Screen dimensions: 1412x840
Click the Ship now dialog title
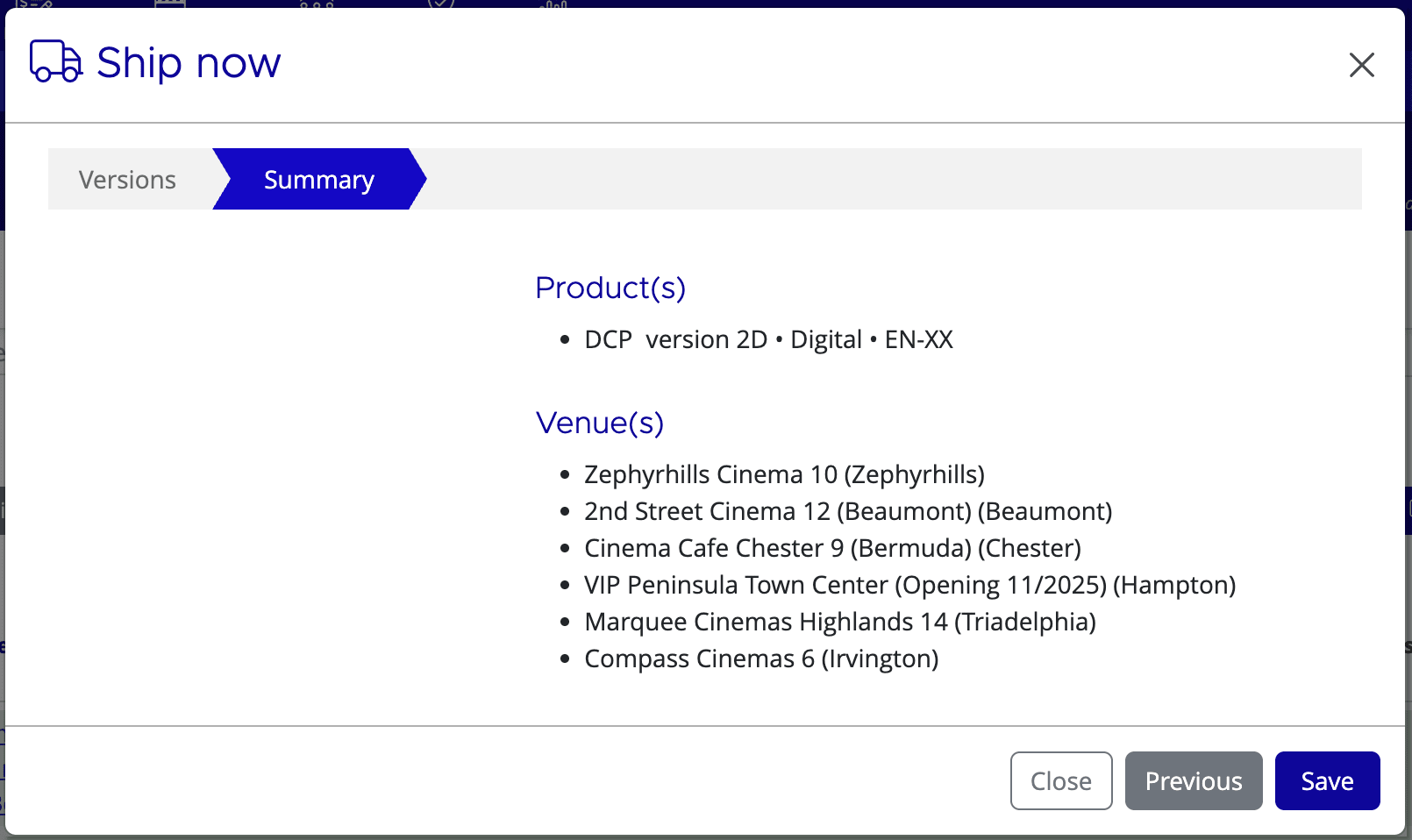pyautogui.click(x=189, y=63)
